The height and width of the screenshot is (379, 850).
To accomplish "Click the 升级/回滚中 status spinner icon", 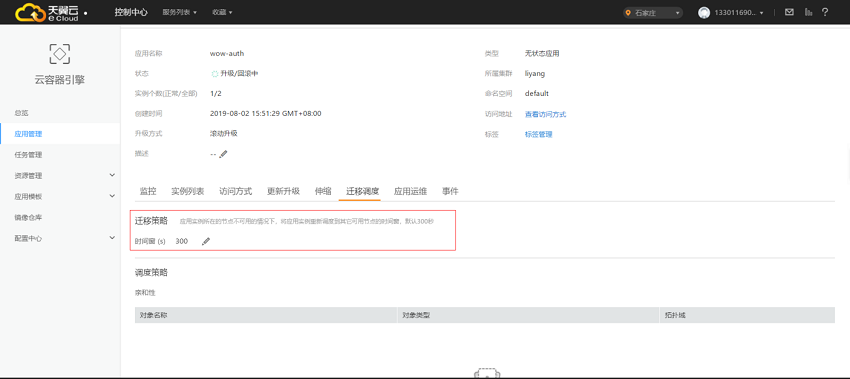I will pyautogui.click(x=215, y=73).
